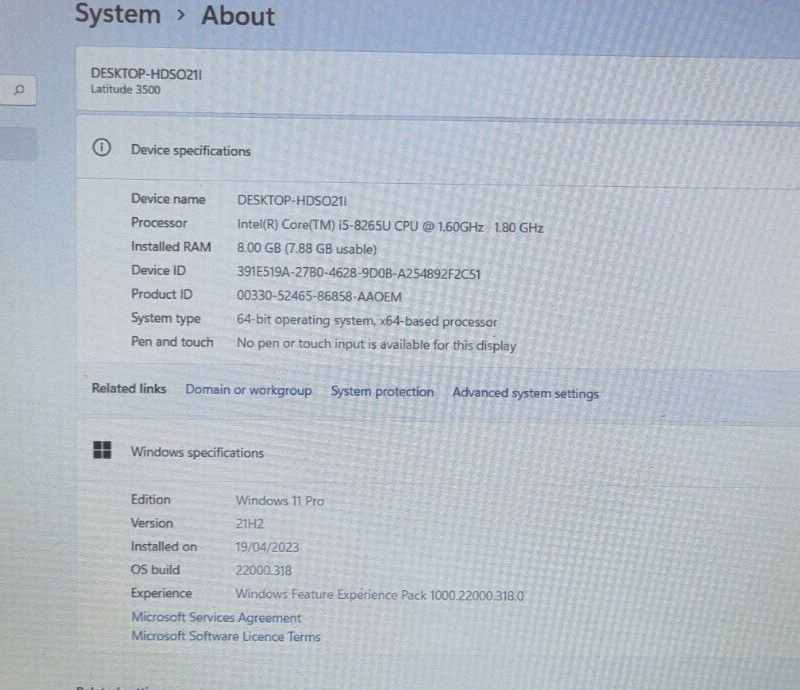Click the Installed on label
The image size is (800, 690).
point(164,547)
